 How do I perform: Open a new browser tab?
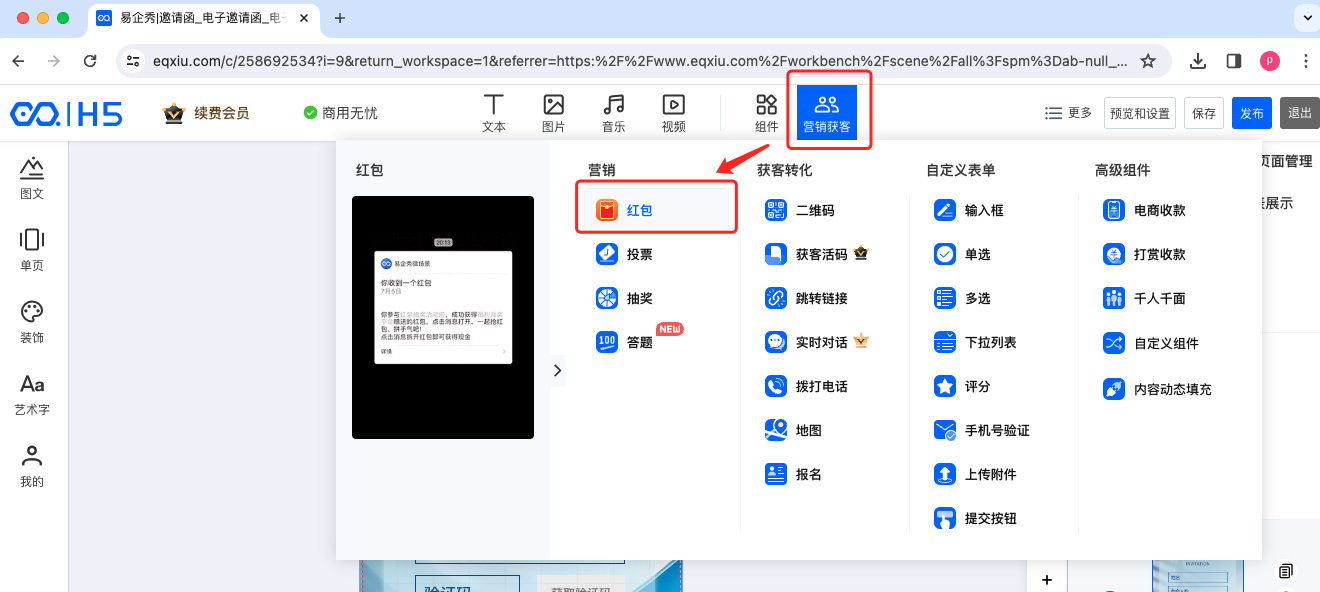340,18
